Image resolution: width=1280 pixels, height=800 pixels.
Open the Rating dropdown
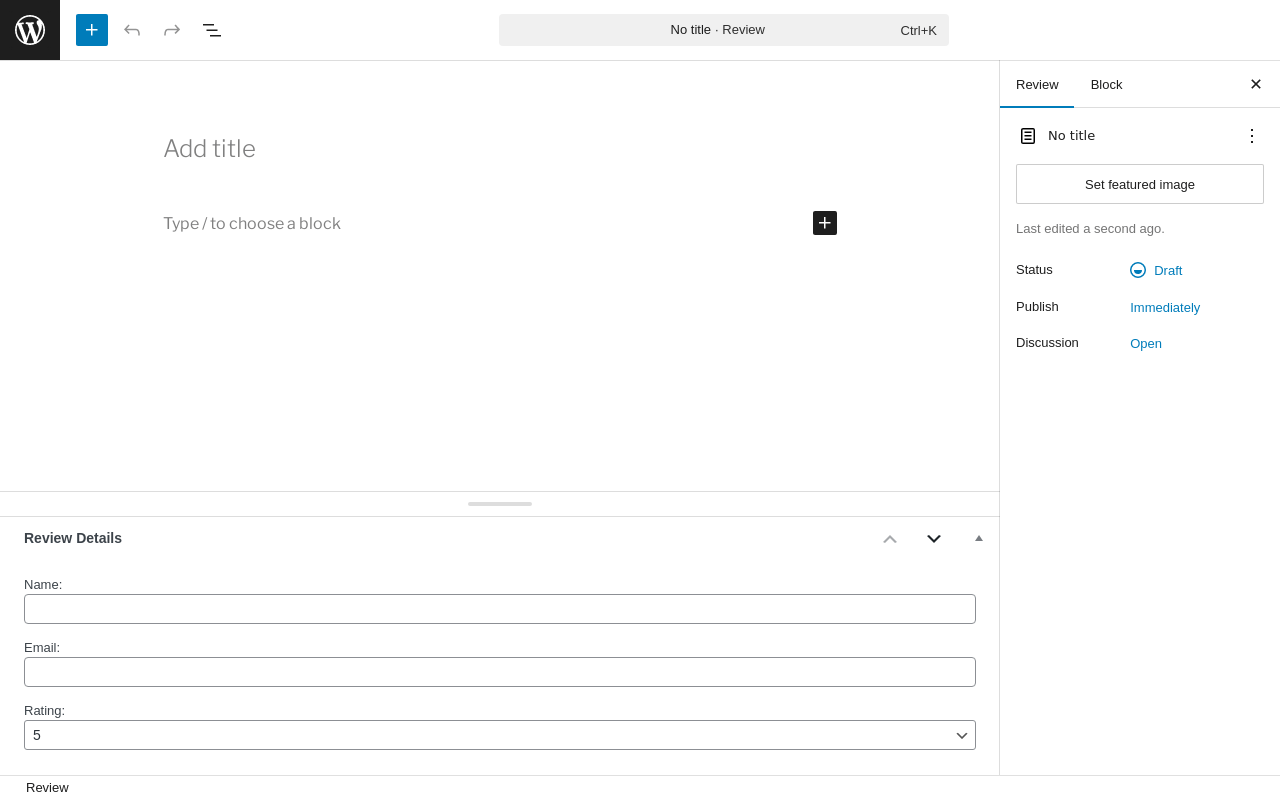[500, 735]
